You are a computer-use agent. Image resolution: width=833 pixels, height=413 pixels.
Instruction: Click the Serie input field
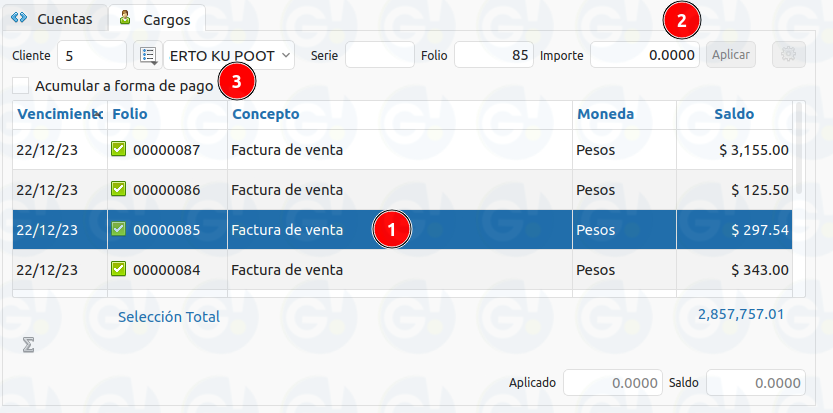(379, 55)
